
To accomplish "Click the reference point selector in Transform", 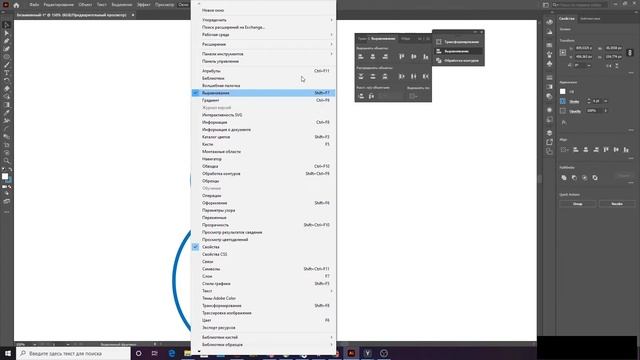I will click(563, 53).
